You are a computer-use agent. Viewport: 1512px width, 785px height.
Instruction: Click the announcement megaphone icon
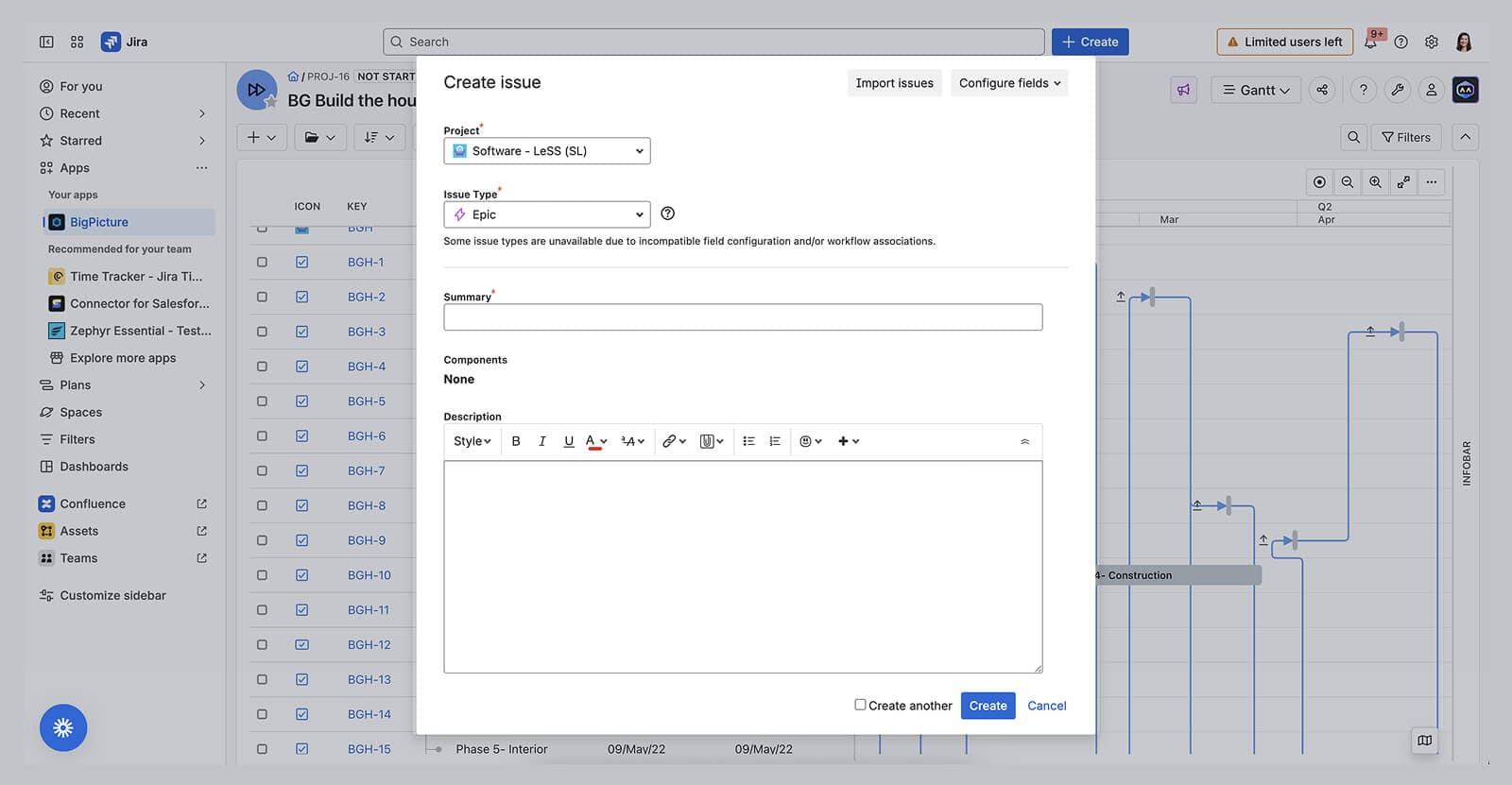[x=1184, y=90]
